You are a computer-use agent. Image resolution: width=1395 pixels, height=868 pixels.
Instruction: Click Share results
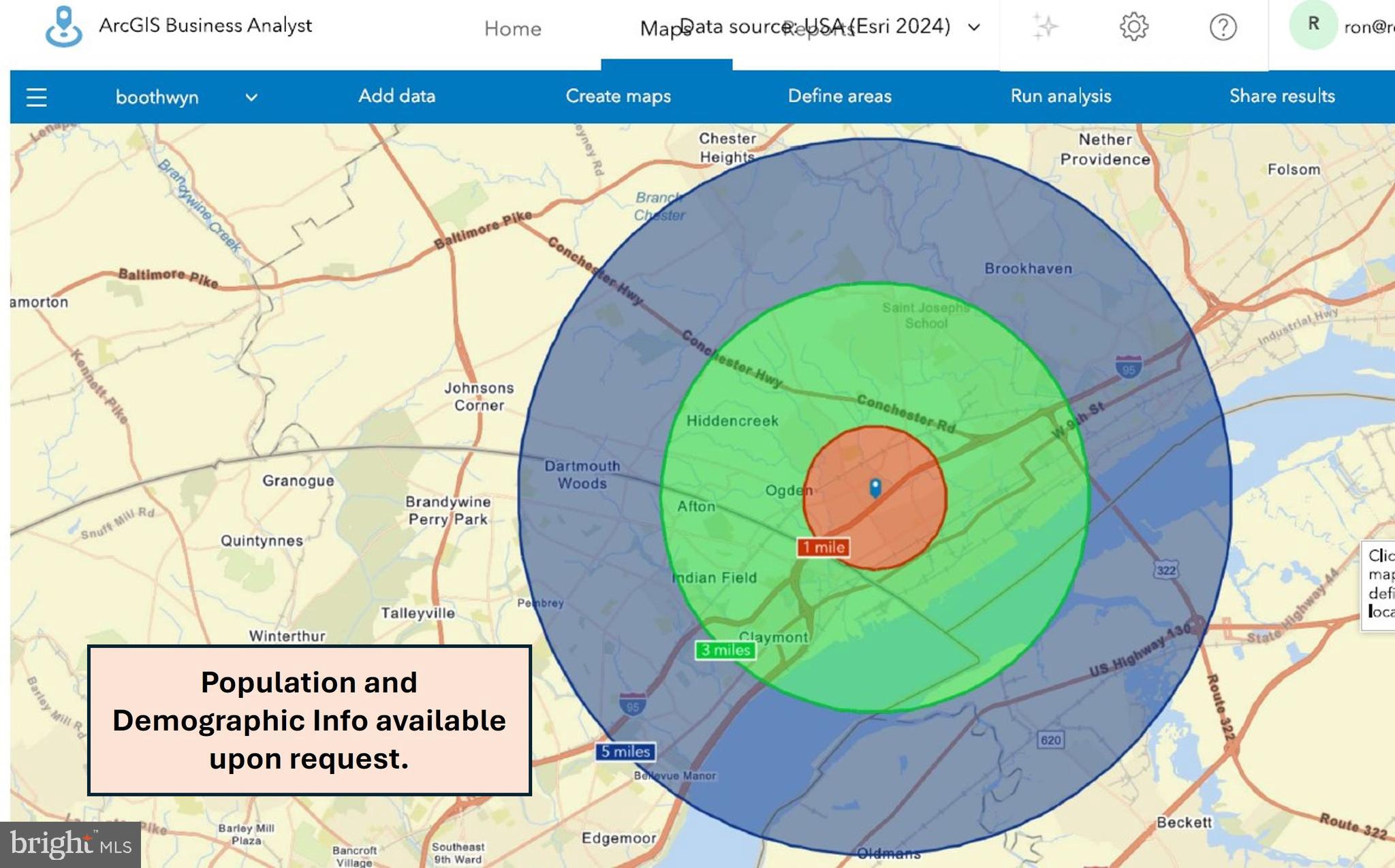1281,96
